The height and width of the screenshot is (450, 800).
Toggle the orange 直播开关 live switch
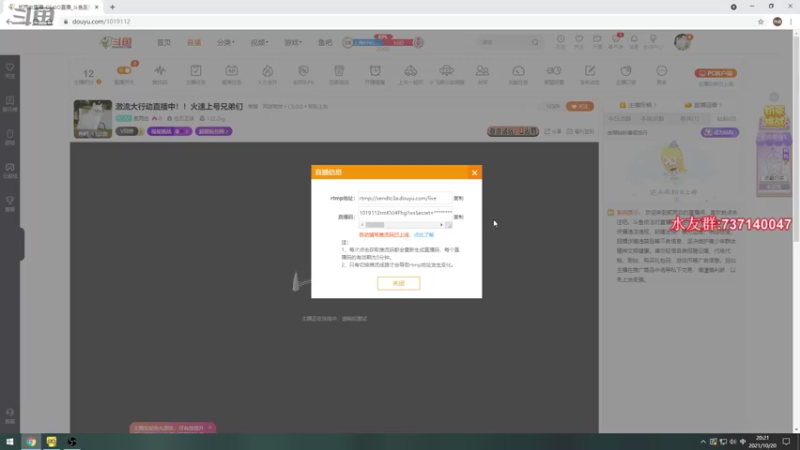point(124,71)
